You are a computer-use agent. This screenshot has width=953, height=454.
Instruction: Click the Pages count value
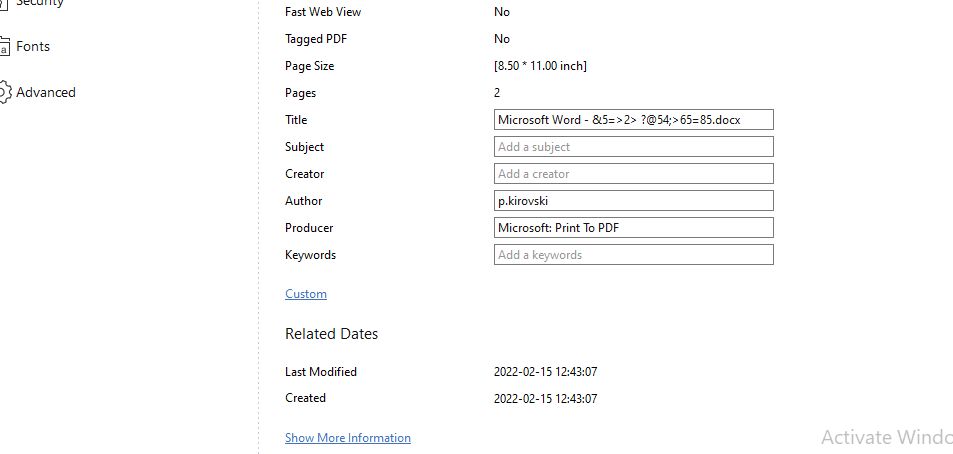[x=498, y=93]
